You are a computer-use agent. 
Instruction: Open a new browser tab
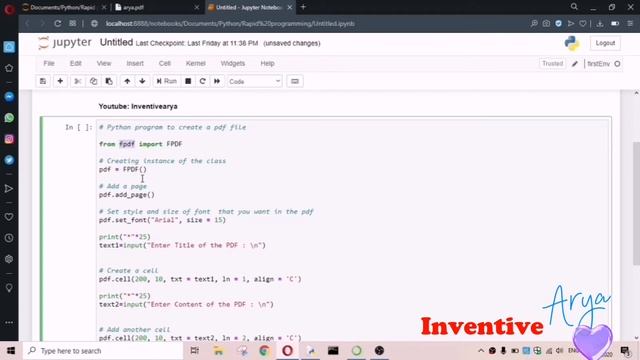point(303,7)
